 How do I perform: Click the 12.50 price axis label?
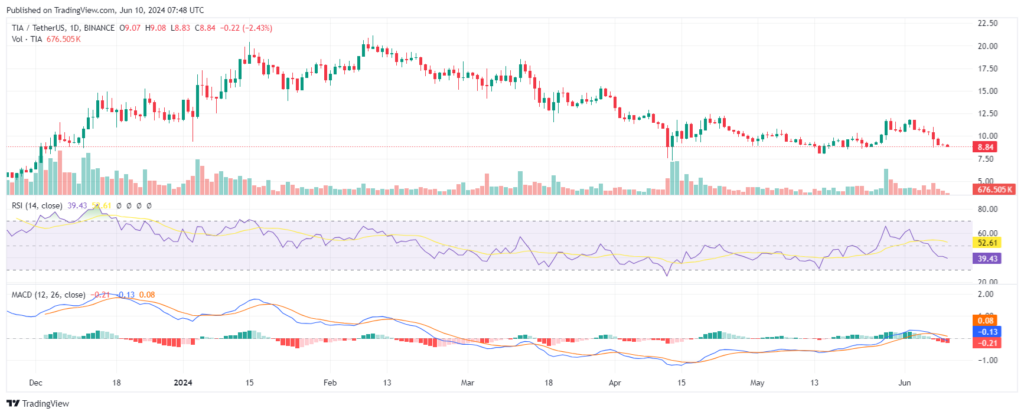click(987, 114)
